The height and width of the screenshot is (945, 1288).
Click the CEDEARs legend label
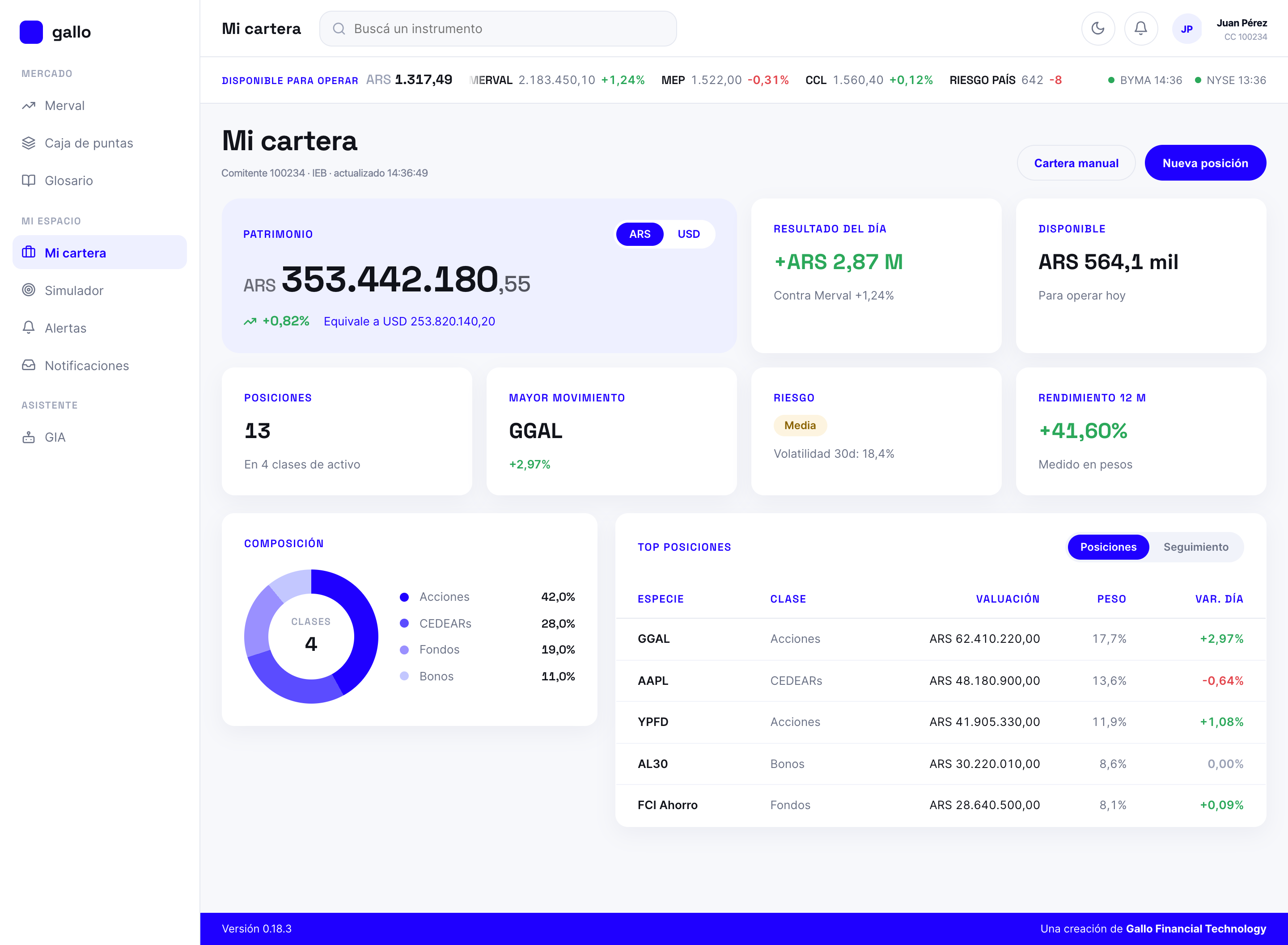click(x=445, y=624)
